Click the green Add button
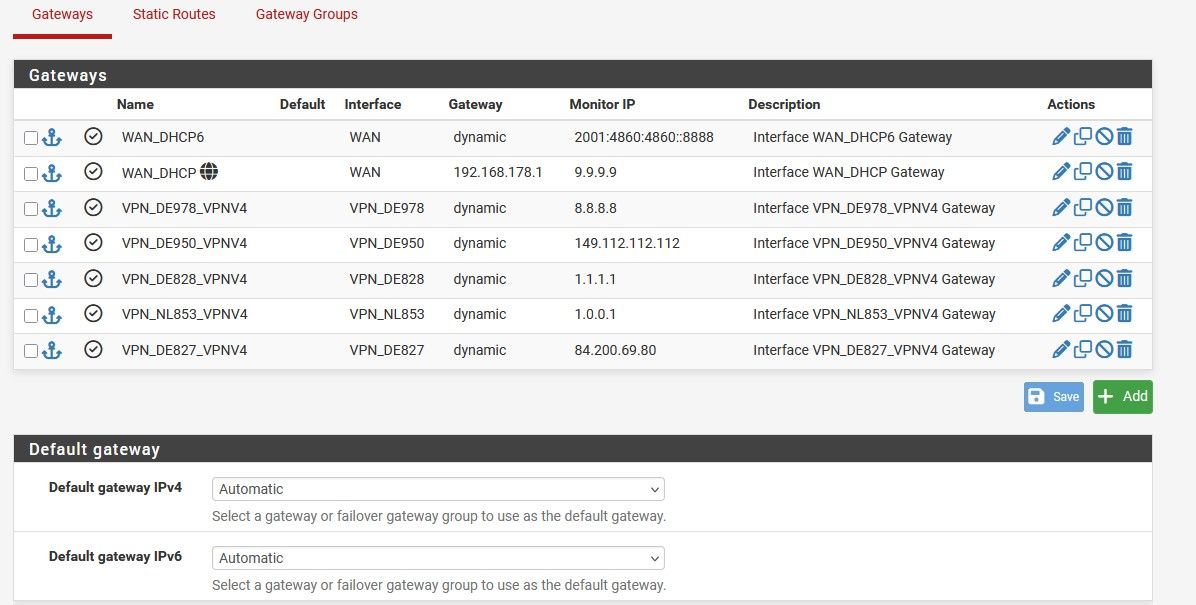Screen dimensions: 1196x605 click(x=1122, y=396)
